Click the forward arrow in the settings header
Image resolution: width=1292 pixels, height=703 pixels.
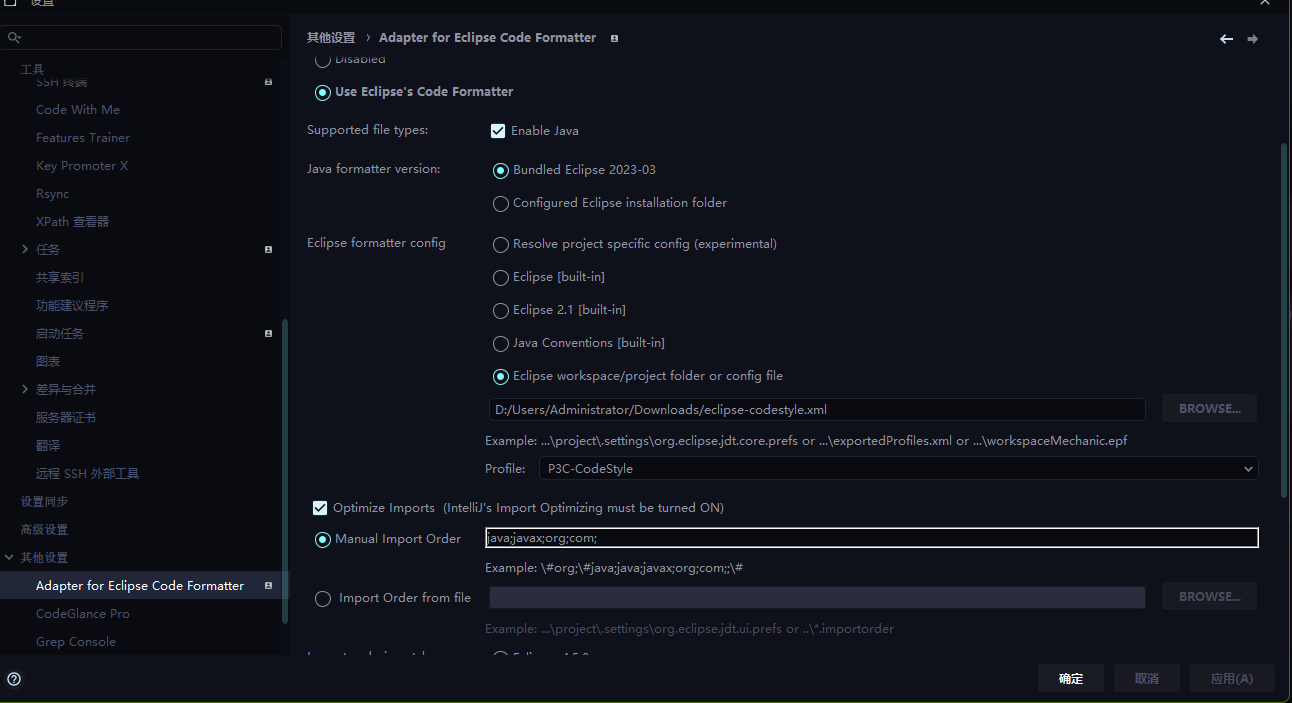pyautogui.click(x=1253, y=39)
